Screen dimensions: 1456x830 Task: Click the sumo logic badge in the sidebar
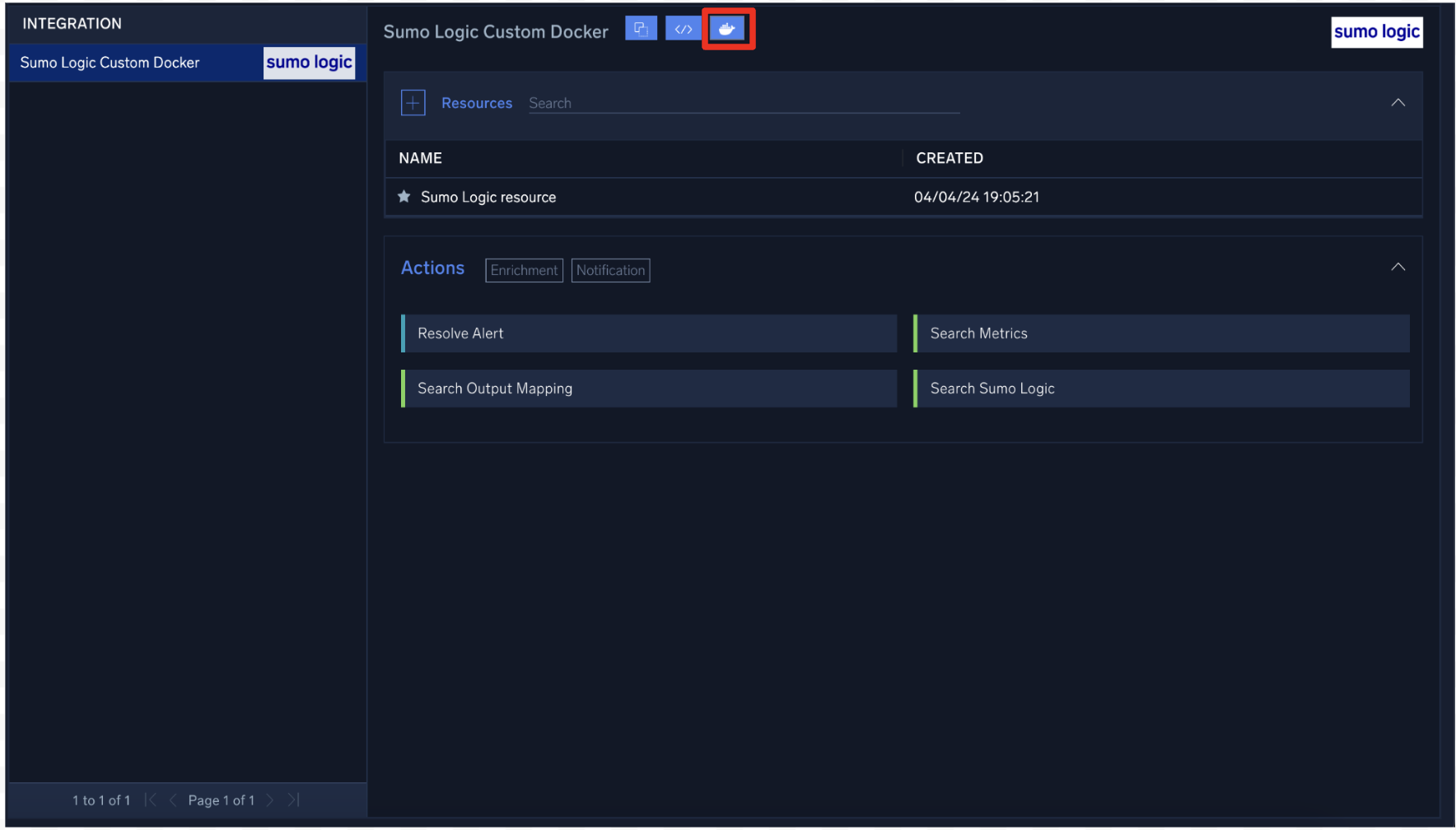[309, 63]
